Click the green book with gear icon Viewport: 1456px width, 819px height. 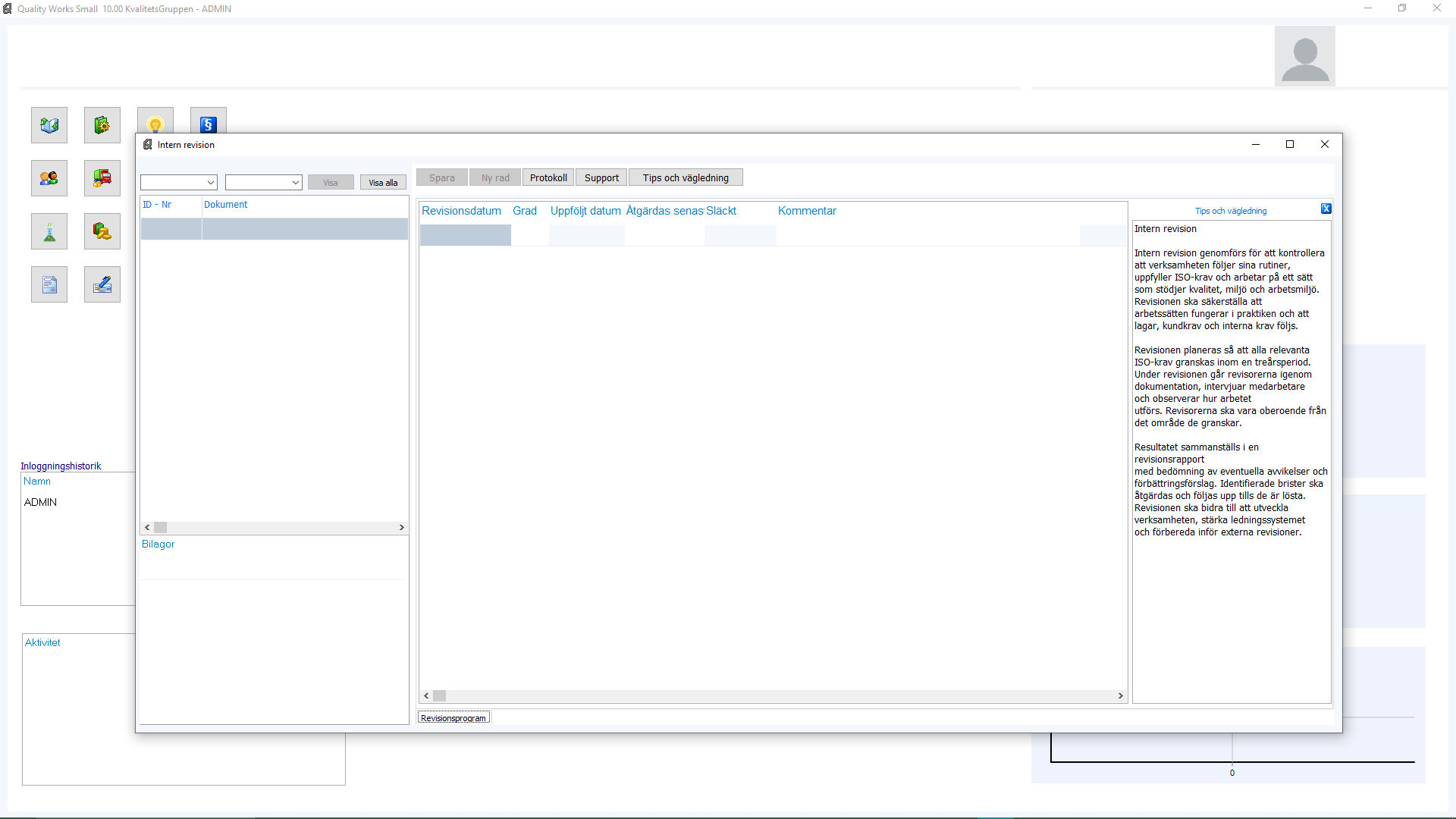[x=102, y=125]
